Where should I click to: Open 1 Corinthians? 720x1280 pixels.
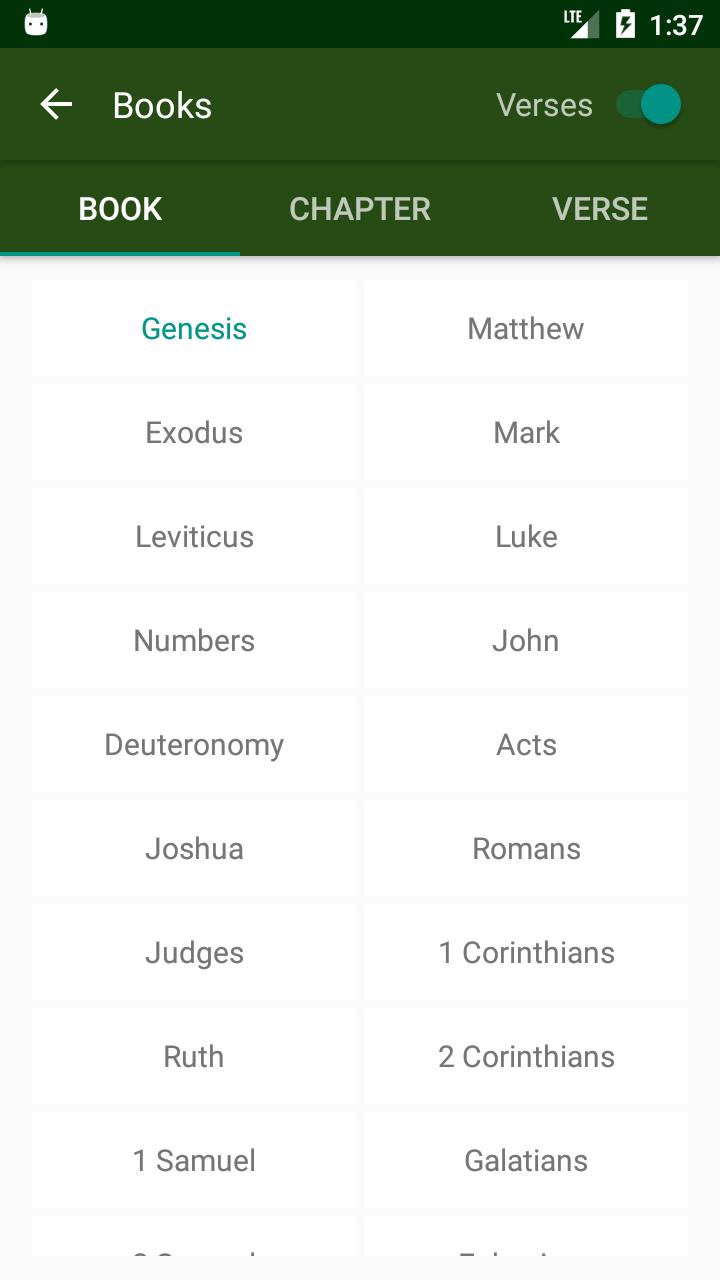point(526,952)
